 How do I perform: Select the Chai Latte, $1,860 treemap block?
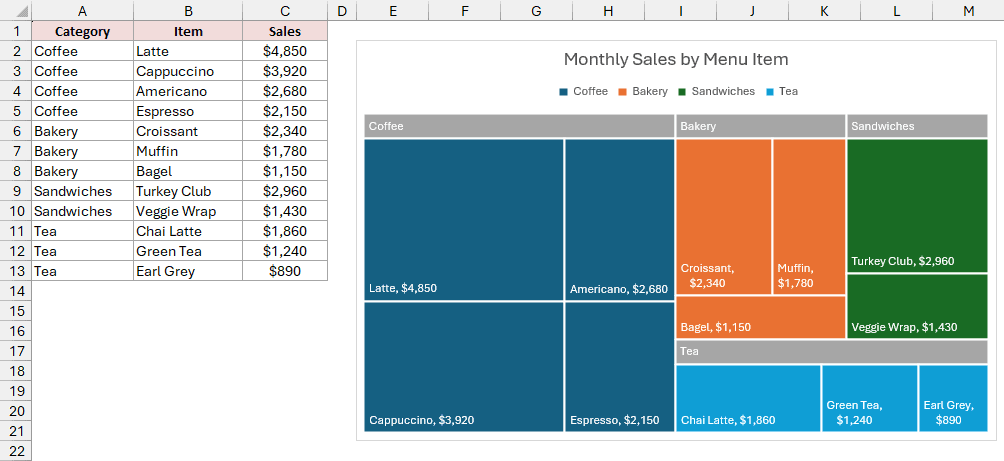pos(748,398)
